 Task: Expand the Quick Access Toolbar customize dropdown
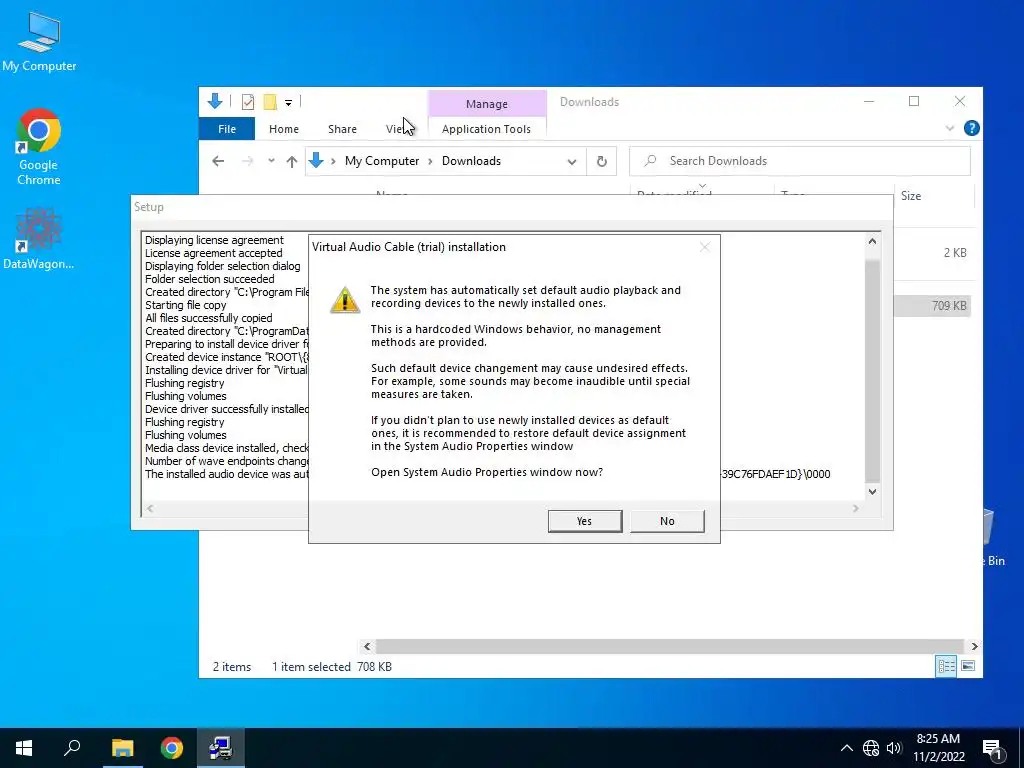(288, 102)
